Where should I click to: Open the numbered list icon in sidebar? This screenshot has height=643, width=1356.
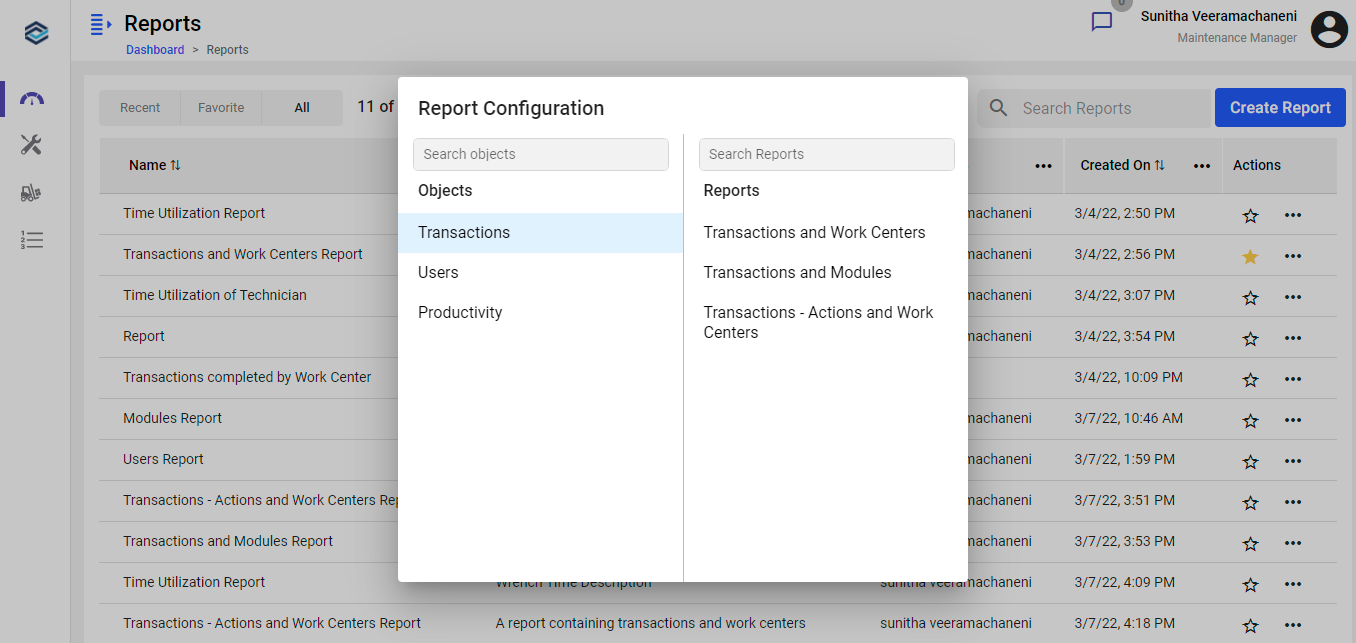32,240
